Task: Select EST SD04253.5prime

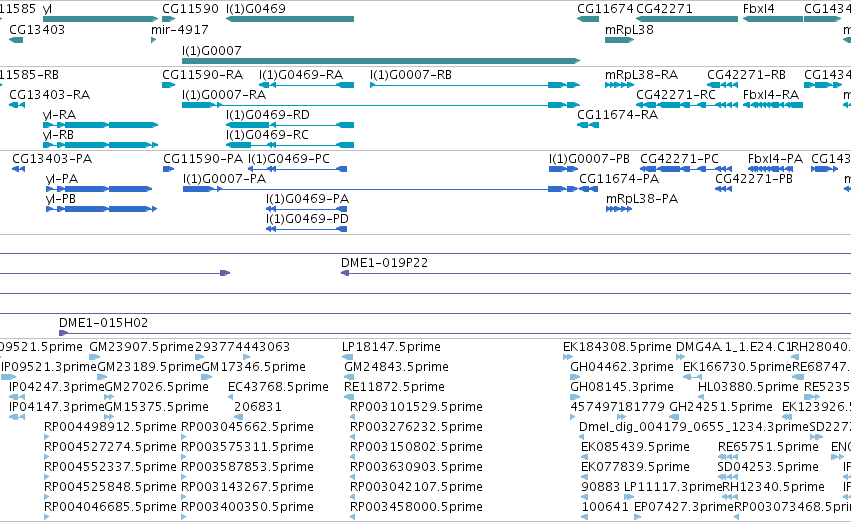Action: point(768,467)
